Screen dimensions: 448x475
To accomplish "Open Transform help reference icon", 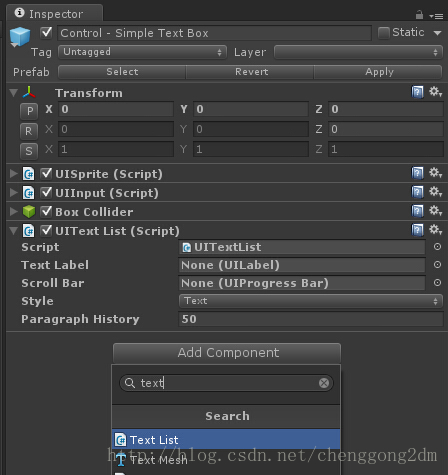I will click(417, 92).
